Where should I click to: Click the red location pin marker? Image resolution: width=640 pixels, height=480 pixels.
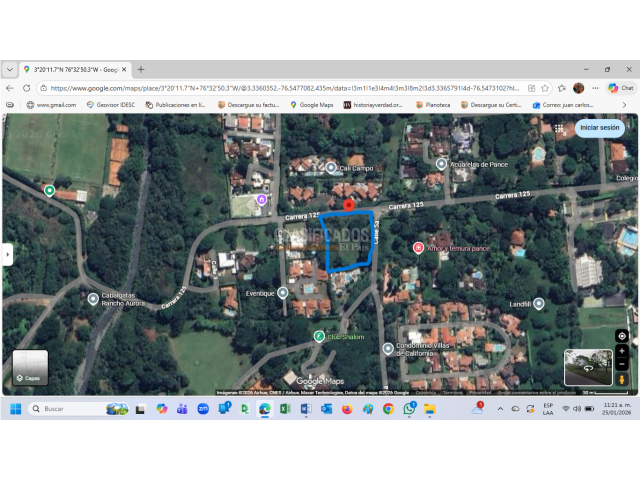coord(348,205)
